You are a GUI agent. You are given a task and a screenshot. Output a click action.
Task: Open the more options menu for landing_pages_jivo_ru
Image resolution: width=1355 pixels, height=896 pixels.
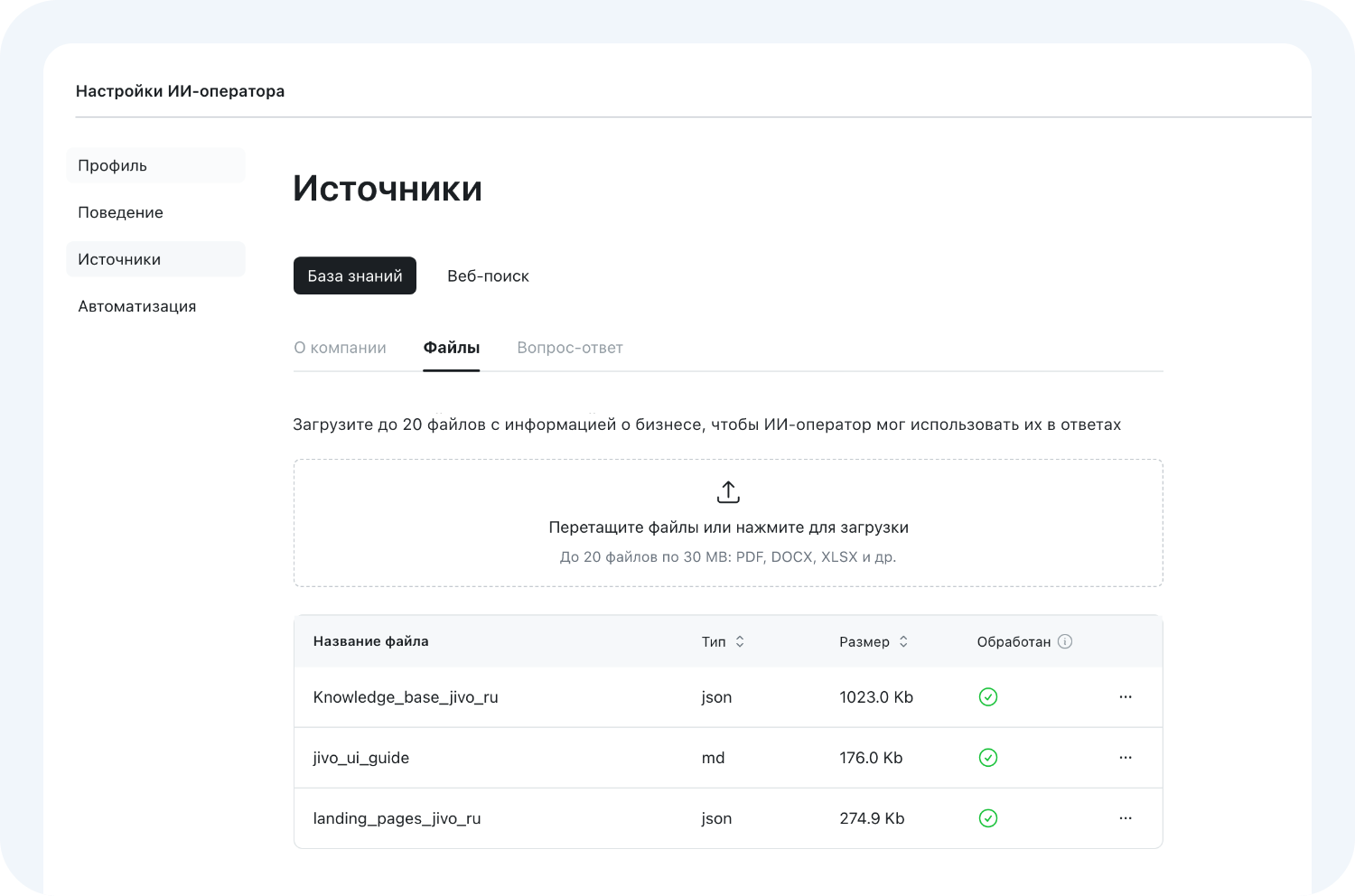click(1126, 818)
